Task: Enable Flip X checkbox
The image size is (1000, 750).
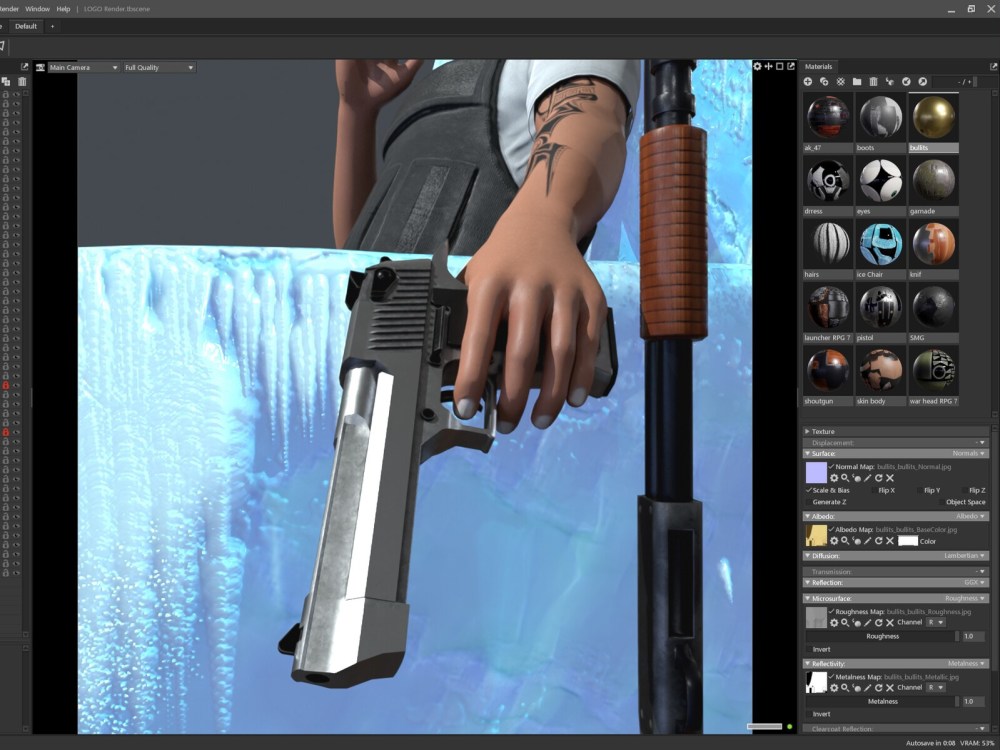Action: [874, 490]
